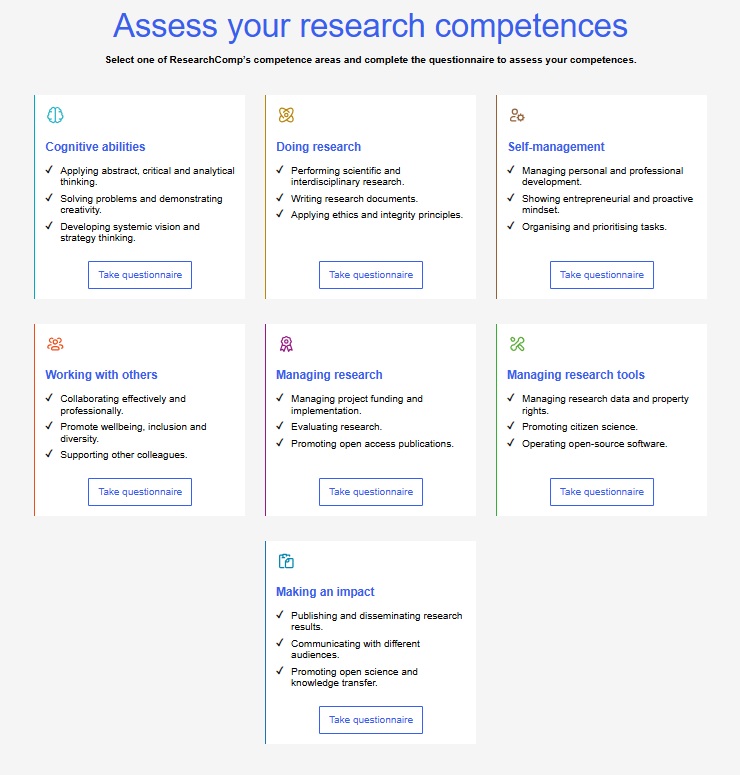Take the Managing research tools questionnaire
This screenshot has height=775, width=740.
(602, 492)
